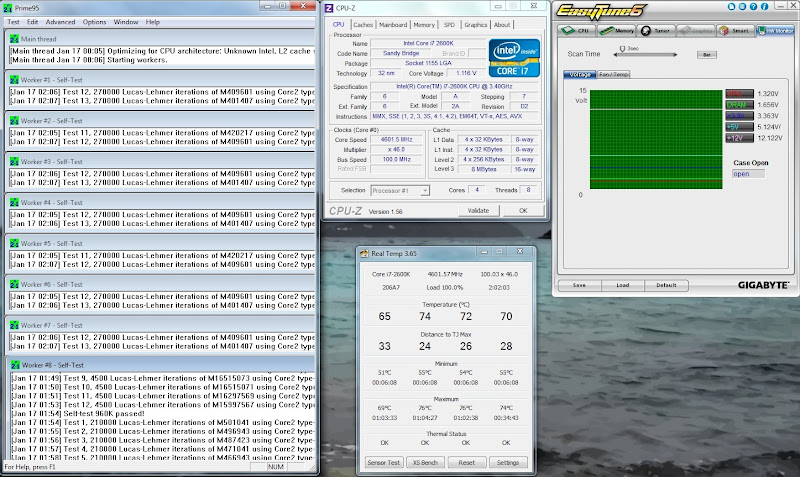Toggle the DRAM voltage legend in EasyTune6
The image size is (800, 477).
click(739, 105)
